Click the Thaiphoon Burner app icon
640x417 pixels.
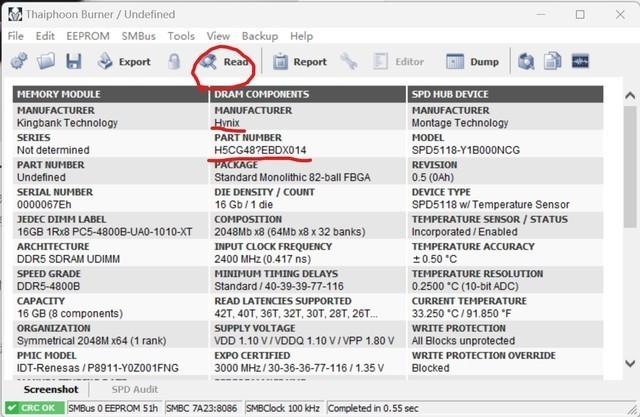tap(15, 15)
